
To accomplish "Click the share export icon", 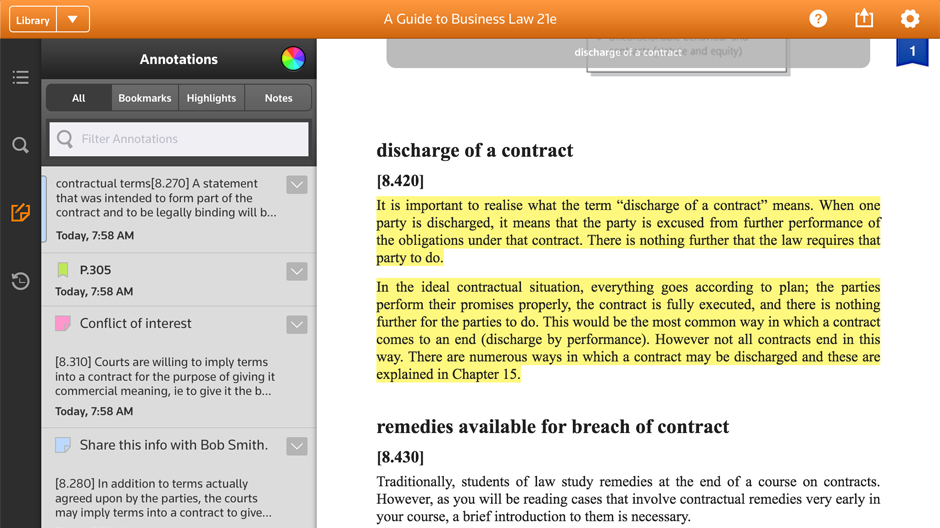I will pos(864,19).
